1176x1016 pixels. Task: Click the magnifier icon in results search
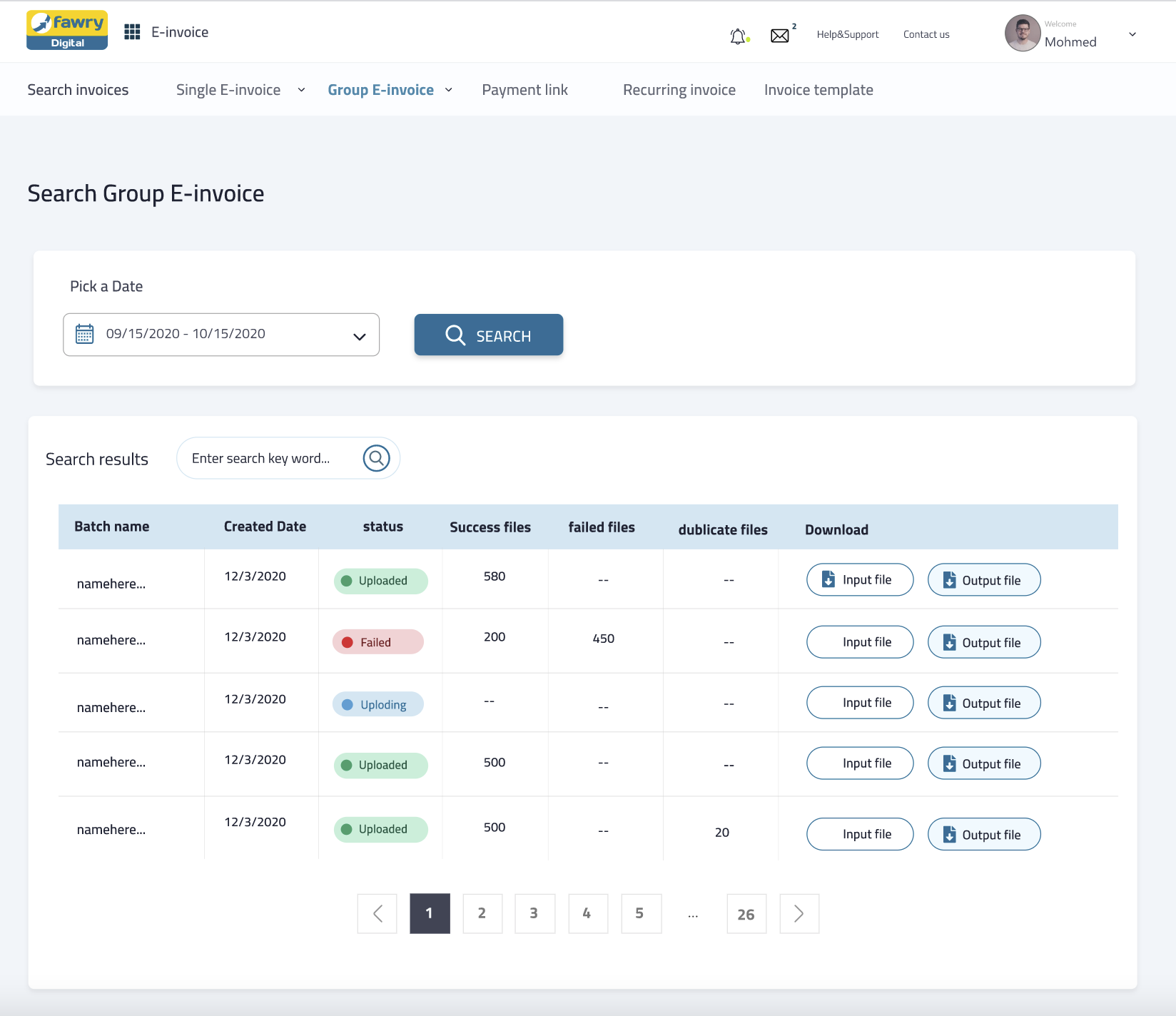(376, 458)
